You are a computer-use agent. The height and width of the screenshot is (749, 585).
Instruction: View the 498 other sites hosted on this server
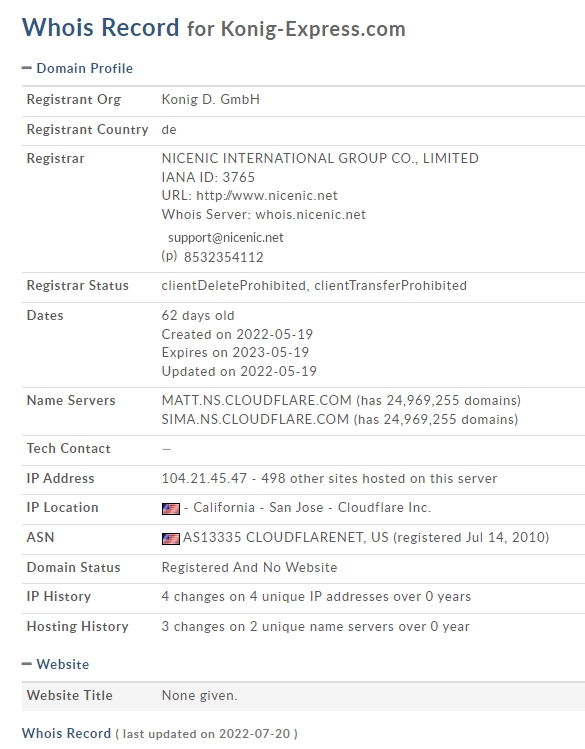(x=379, y=478)
